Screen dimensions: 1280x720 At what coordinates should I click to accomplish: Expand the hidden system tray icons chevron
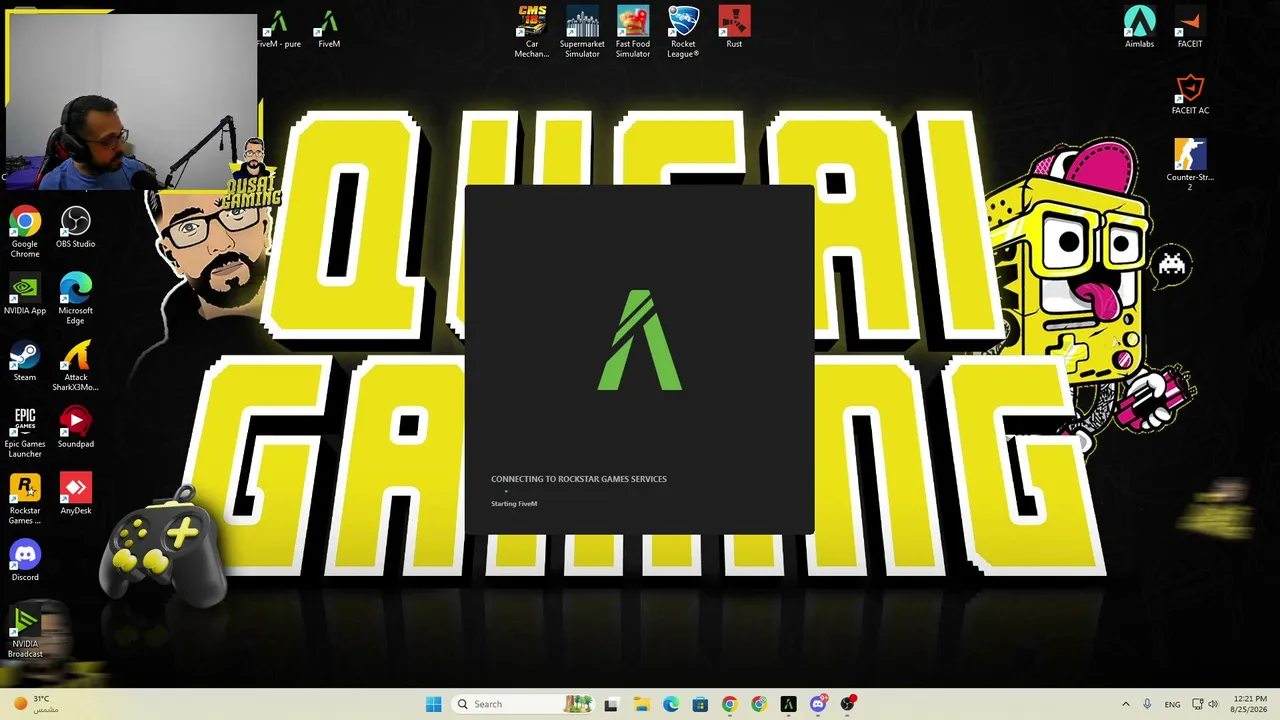point(1126,704)
